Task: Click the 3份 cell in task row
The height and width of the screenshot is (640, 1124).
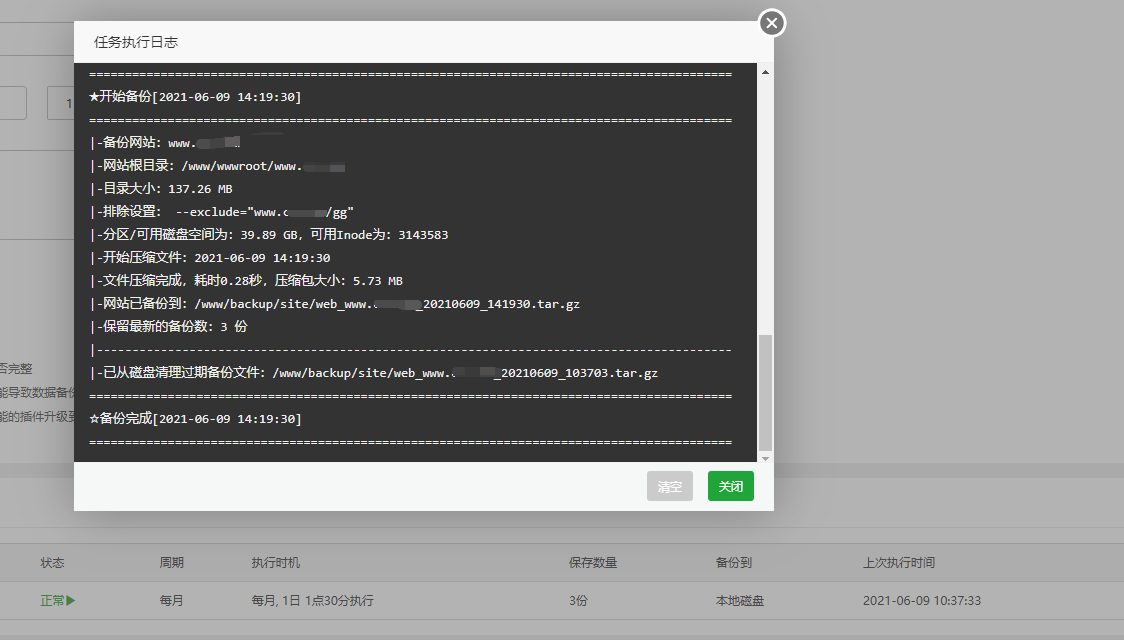Action: pos(578,601)
